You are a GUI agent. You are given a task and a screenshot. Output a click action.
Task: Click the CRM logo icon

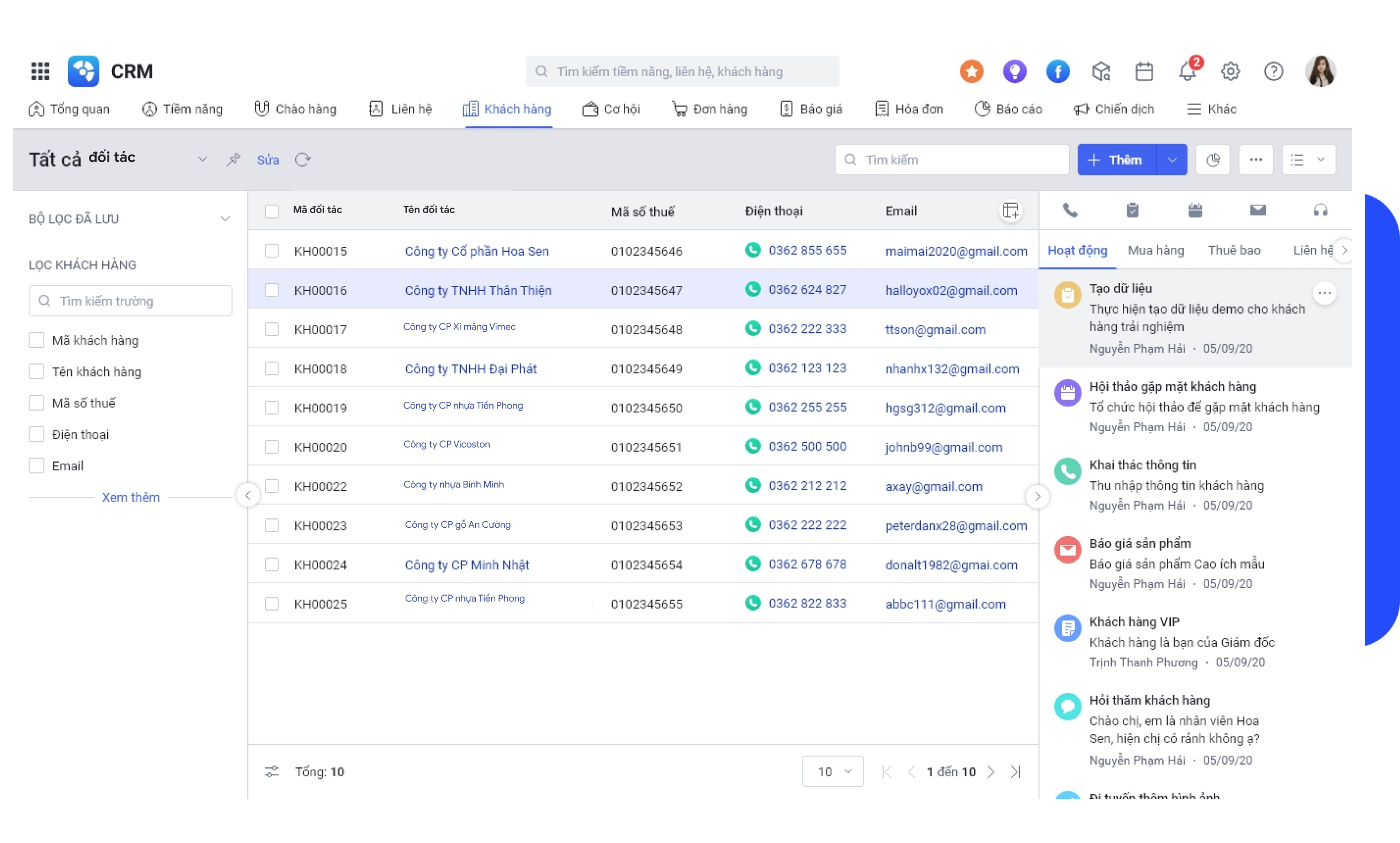(83, 71)
